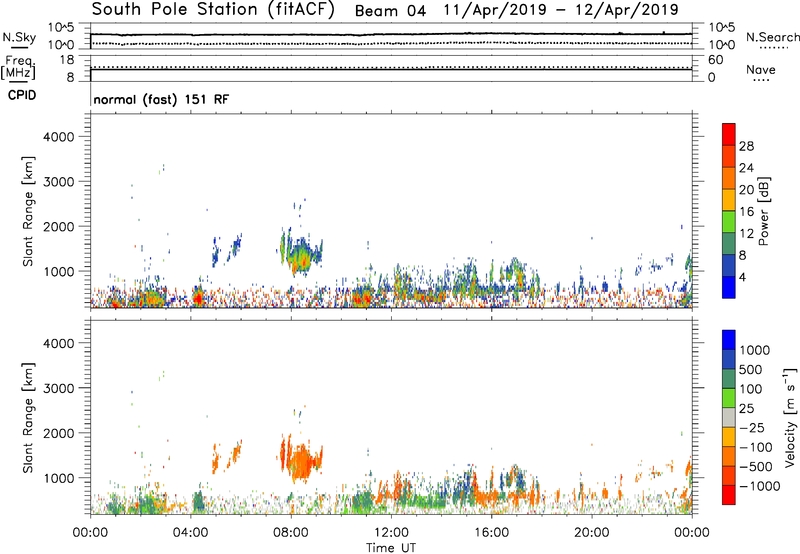The height and width of the screenshot is (554, 800).
Task: Click the 500 velocity colorbar tick label
Action: pyautogui.click(x=751, y=370)
